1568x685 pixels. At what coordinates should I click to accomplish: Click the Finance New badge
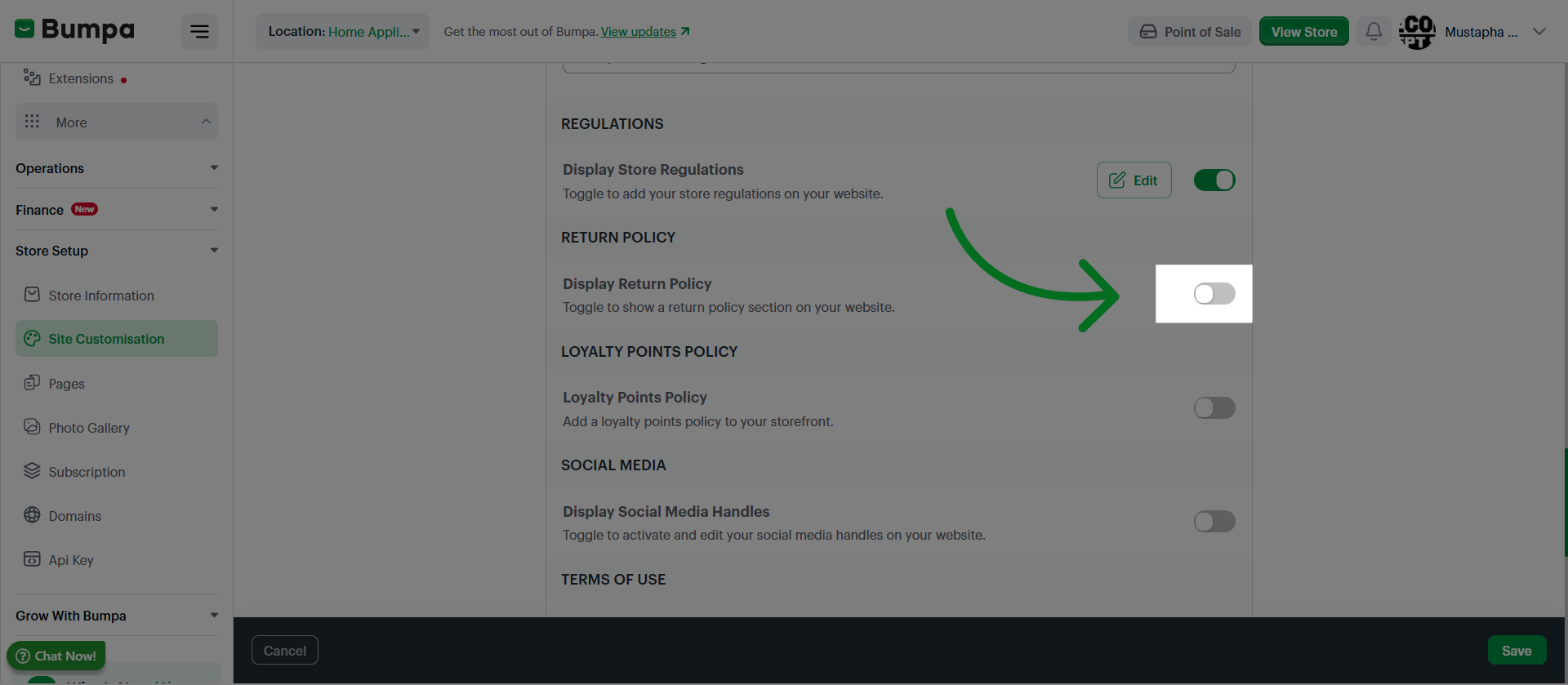[x=84, y=209]
